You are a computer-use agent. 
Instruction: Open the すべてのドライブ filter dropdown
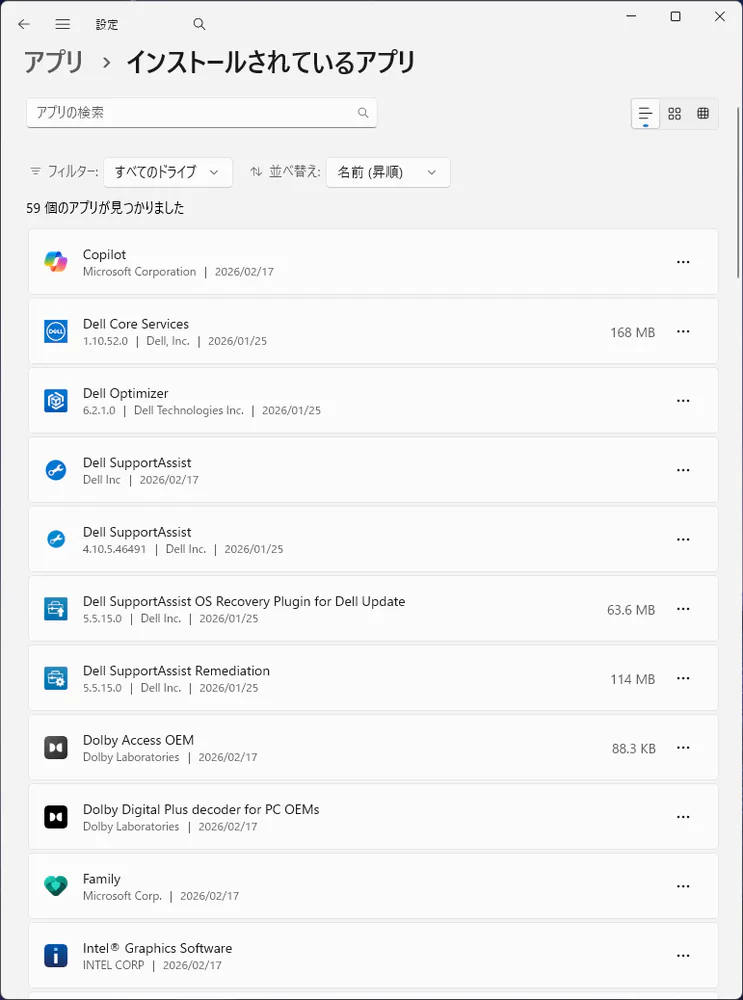168,172
